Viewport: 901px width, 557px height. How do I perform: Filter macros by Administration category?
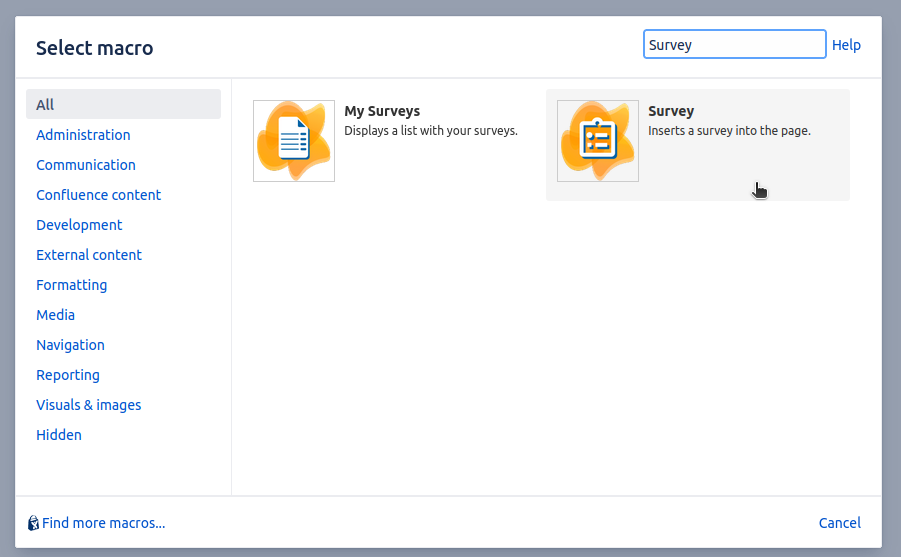(x=83, y=135)
